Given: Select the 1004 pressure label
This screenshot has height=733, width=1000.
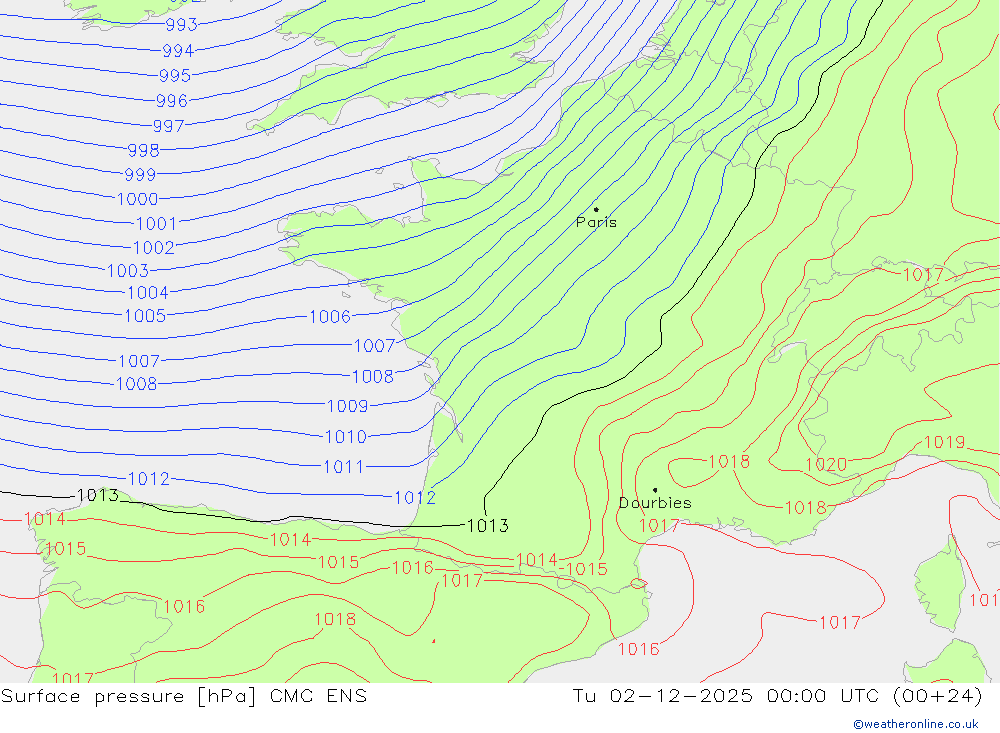Looking at the screenshot, I should [148, 293].
